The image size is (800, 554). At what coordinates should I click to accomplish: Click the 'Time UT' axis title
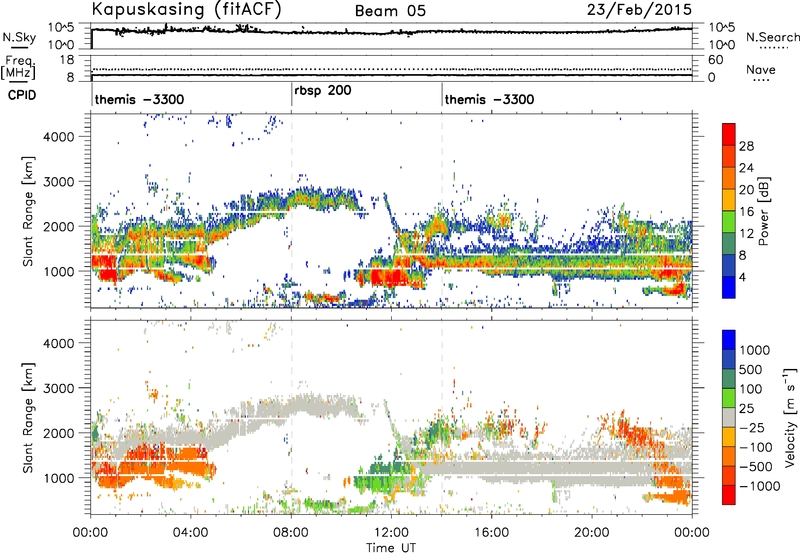point(391,548)
